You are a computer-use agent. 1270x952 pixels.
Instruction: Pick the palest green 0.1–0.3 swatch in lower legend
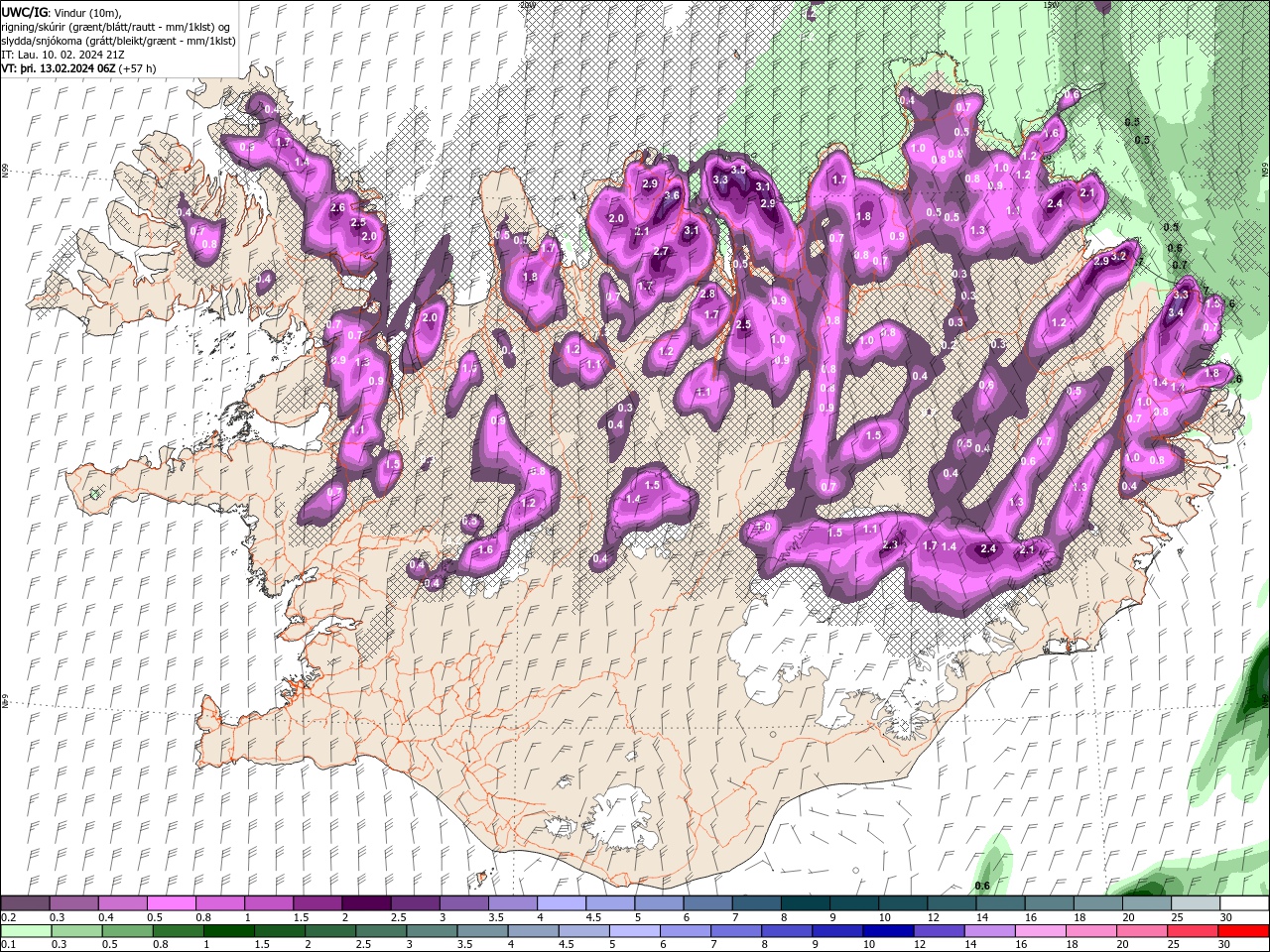(x=26, y=931)
